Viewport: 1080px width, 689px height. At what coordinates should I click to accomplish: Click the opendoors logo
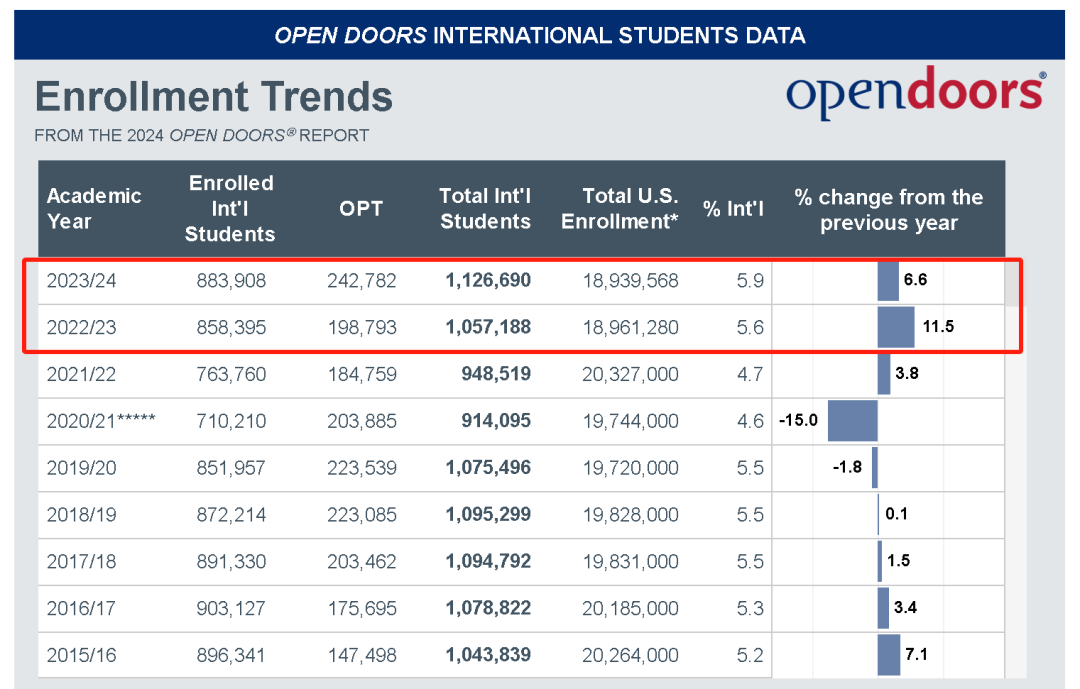pos(915,93)
